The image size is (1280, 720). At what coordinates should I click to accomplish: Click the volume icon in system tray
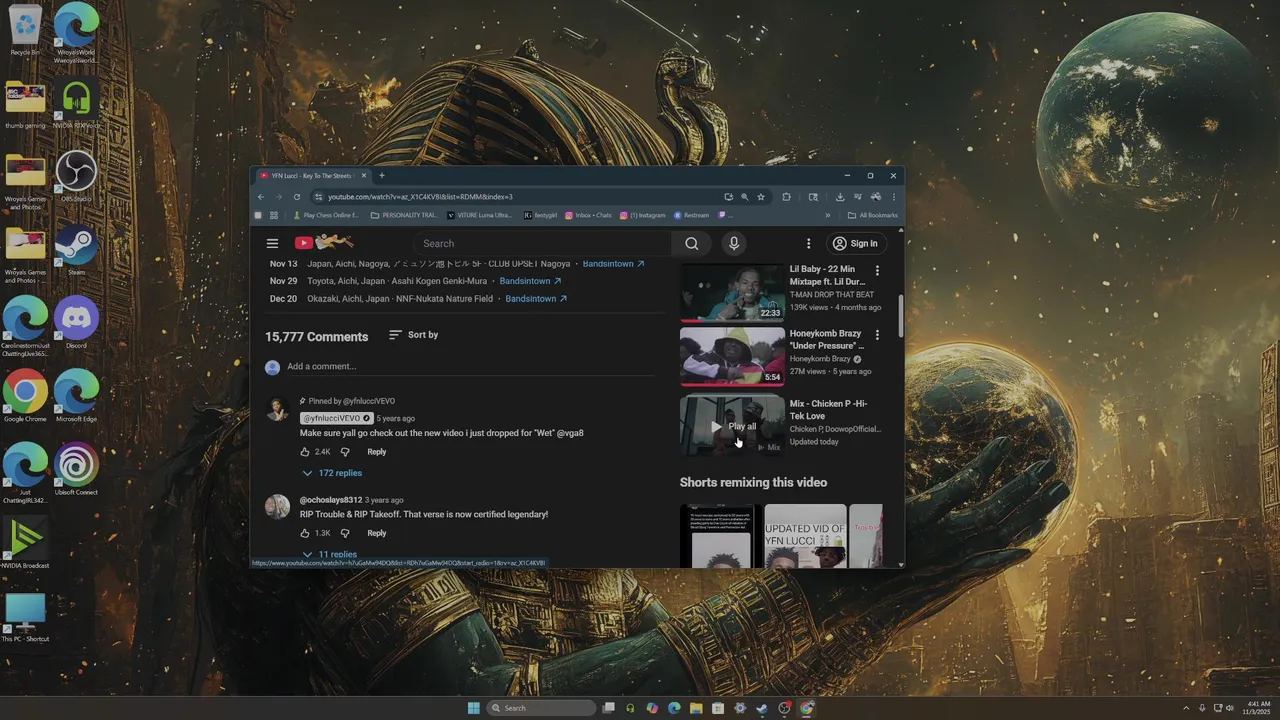click(1230, 708)
